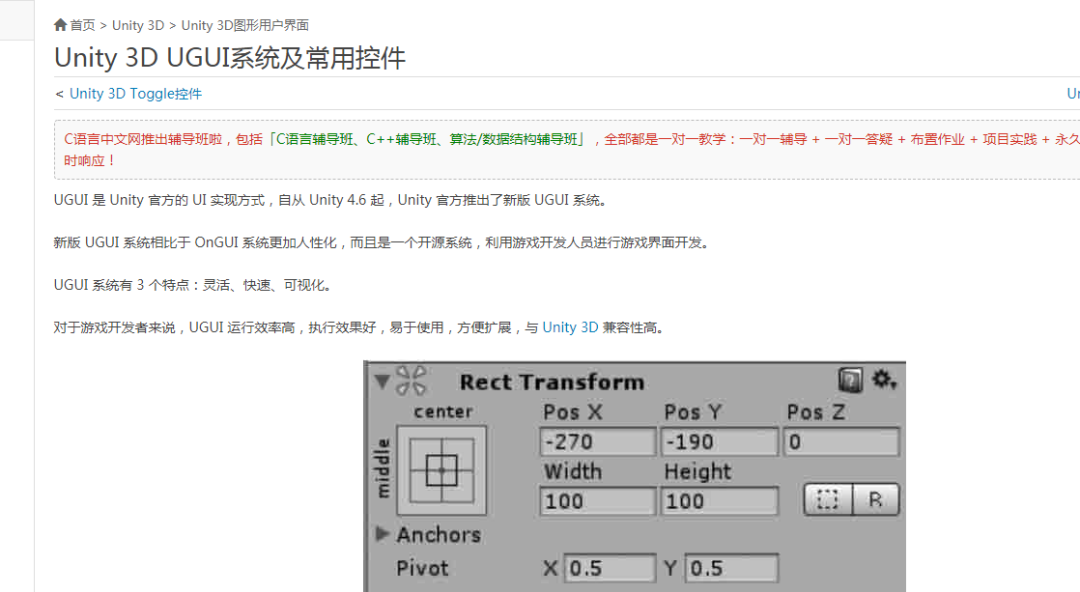
Task: Click the Rect Transform header title
Action: click(552, 382)
